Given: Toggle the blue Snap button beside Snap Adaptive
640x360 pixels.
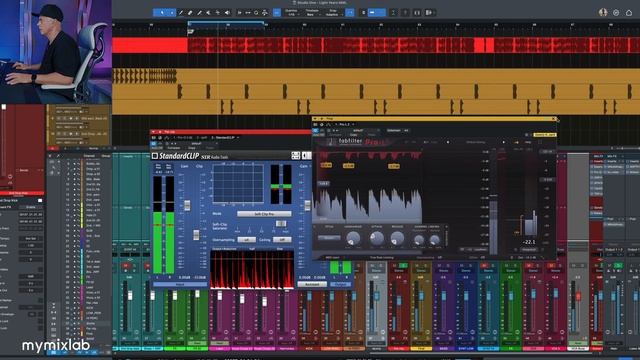Looking at the screenshot, I should [350, 13].
